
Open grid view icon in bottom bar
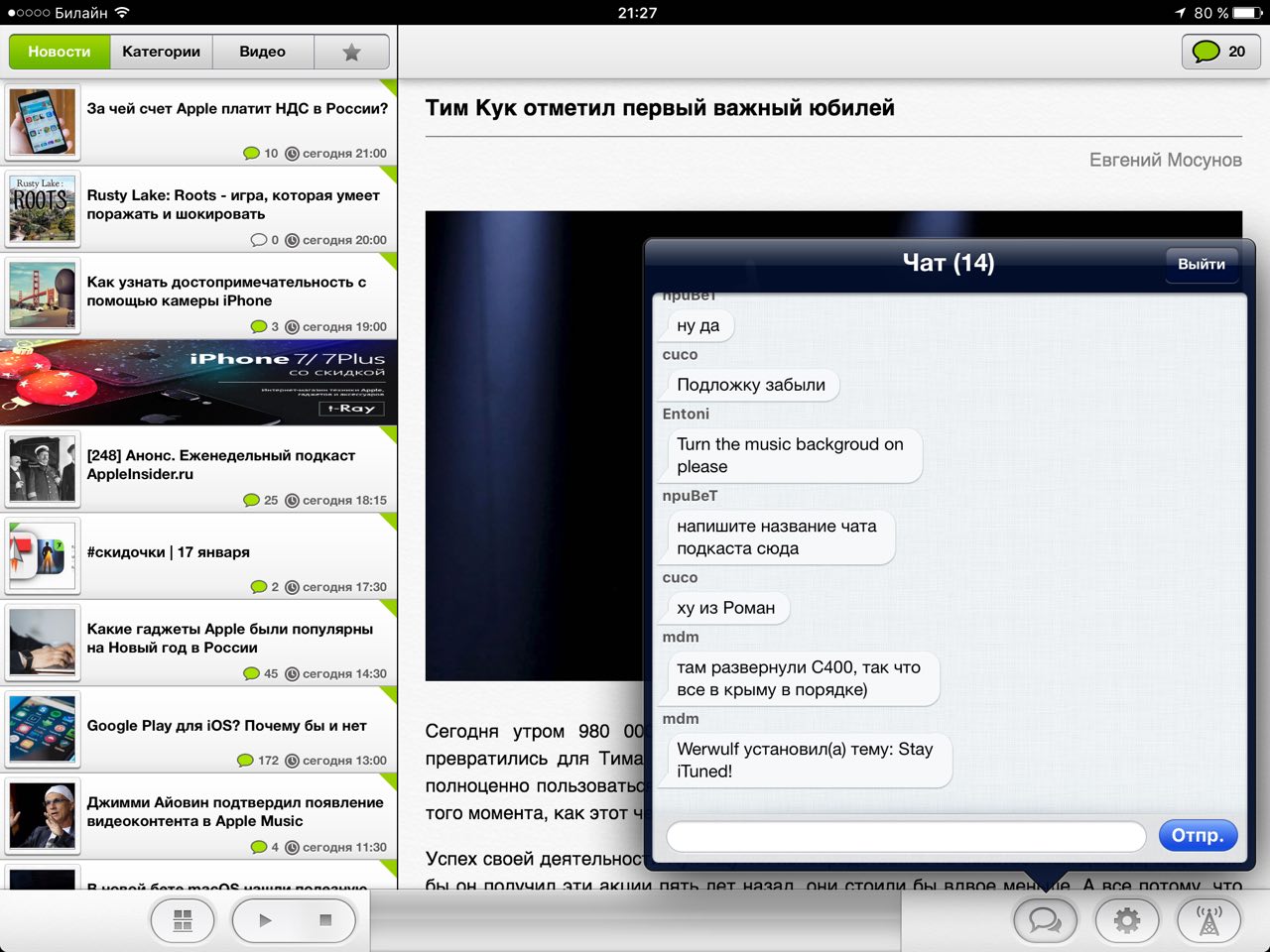[x=183, y=920]
